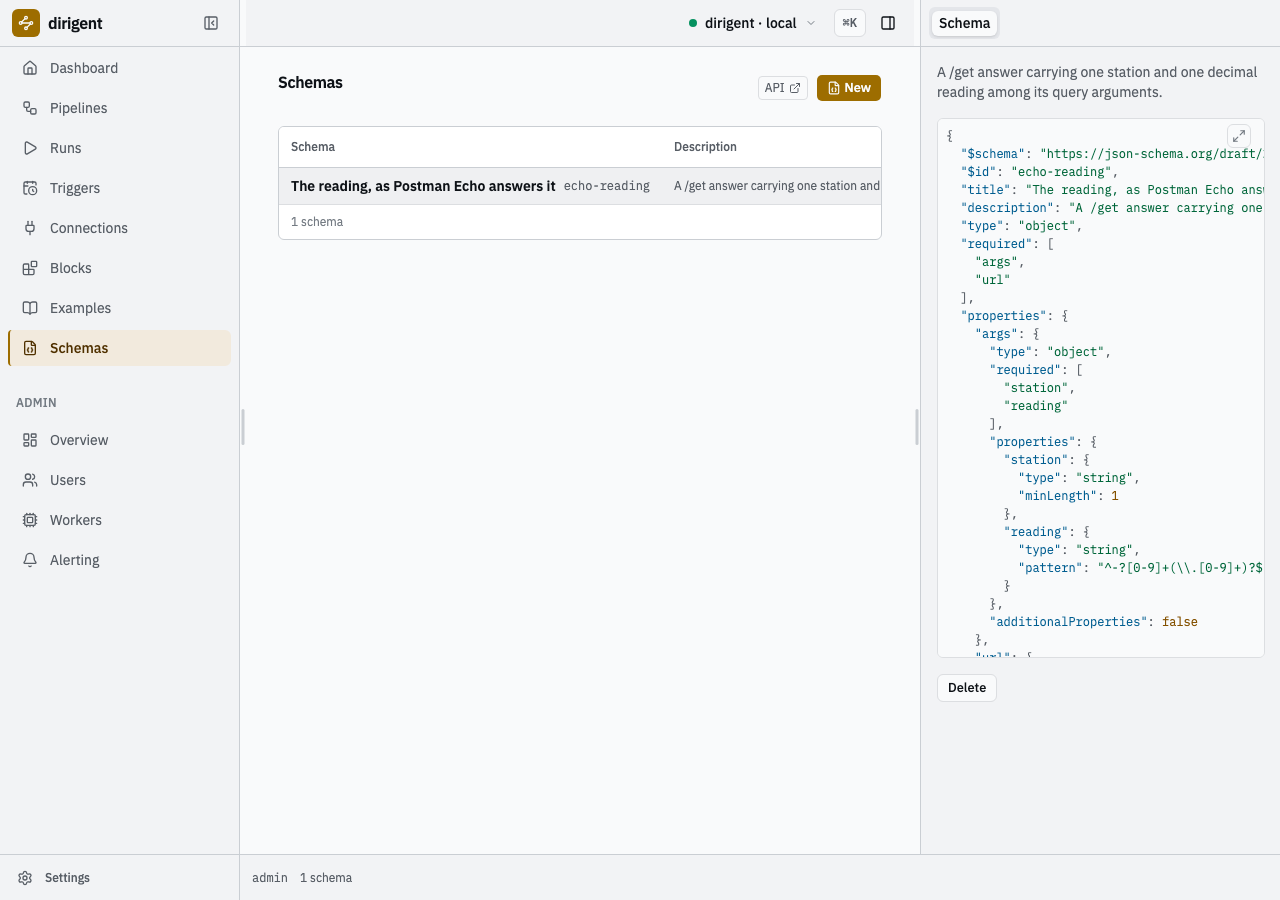Click the Description column header
Screen dimensions: 1280x900
click(x=705, y=147)
